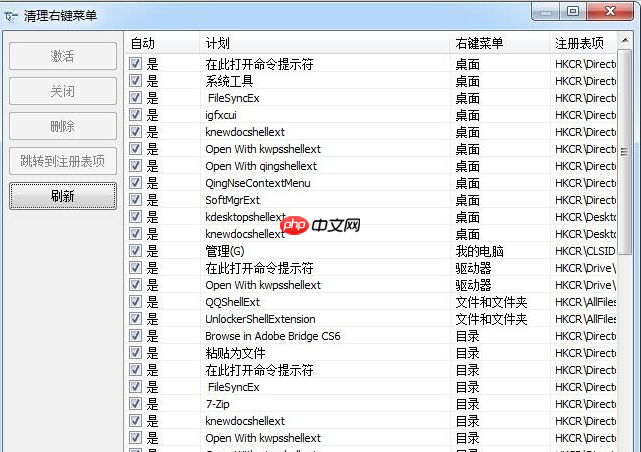The image size is (641, 452).
Task: Select the Open With qingshellext entry
Action: point(261,166)
